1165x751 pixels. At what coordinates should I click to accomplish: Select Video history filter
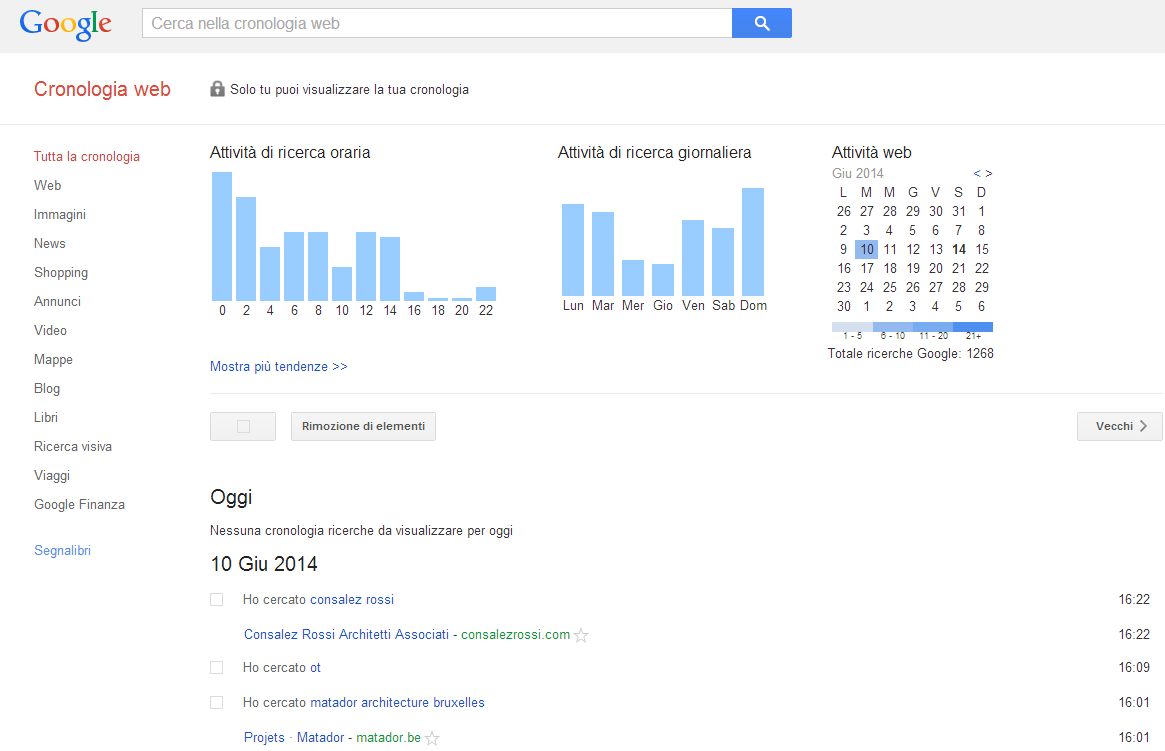(x=51, y=330)
